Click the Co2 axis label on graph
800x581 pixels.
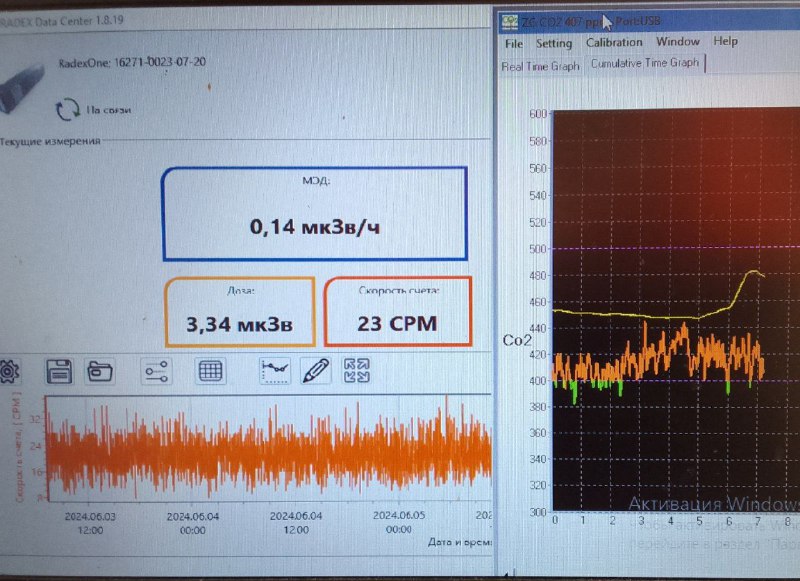tap(517, 340)
